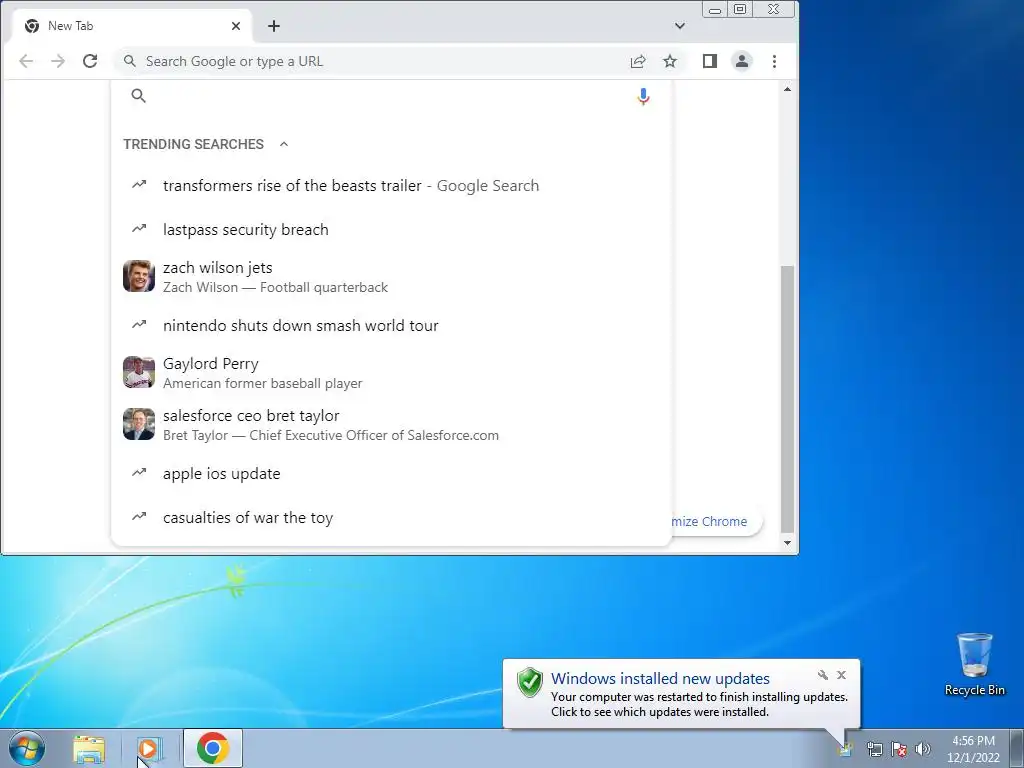Reload the page with the refresh icon
The height and width of the screenshot is (768, 1024).
tap(90, 61)
